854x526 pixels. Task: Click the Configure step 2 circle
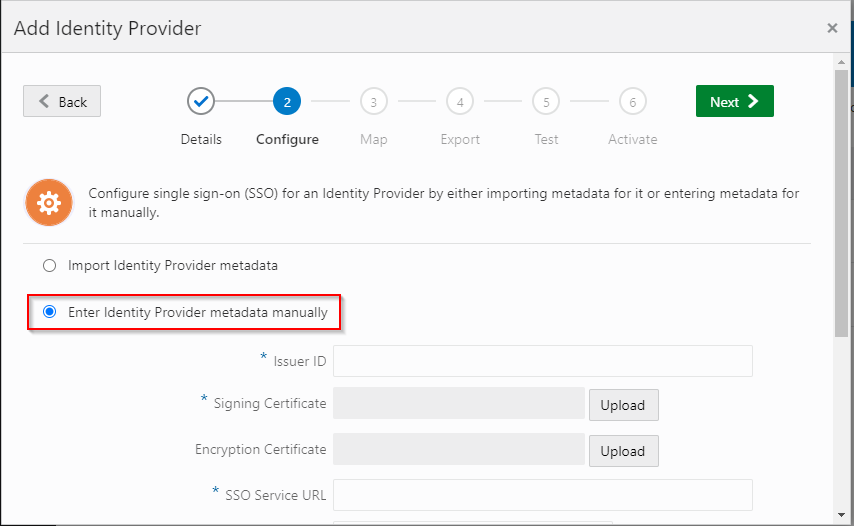pyautogui.click(x=287, y=101)
